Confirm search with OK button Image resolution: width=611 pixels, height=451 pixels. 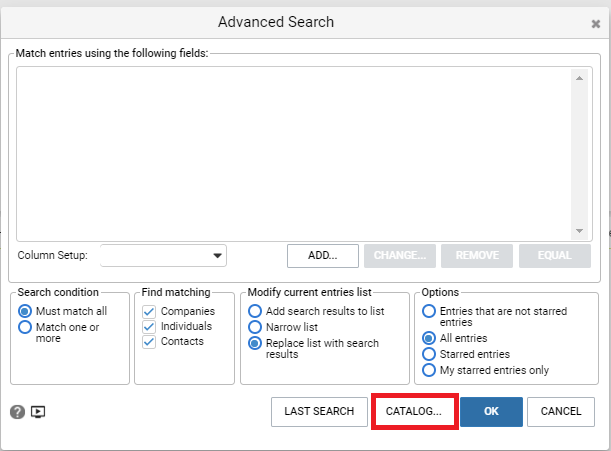point(491,412)
